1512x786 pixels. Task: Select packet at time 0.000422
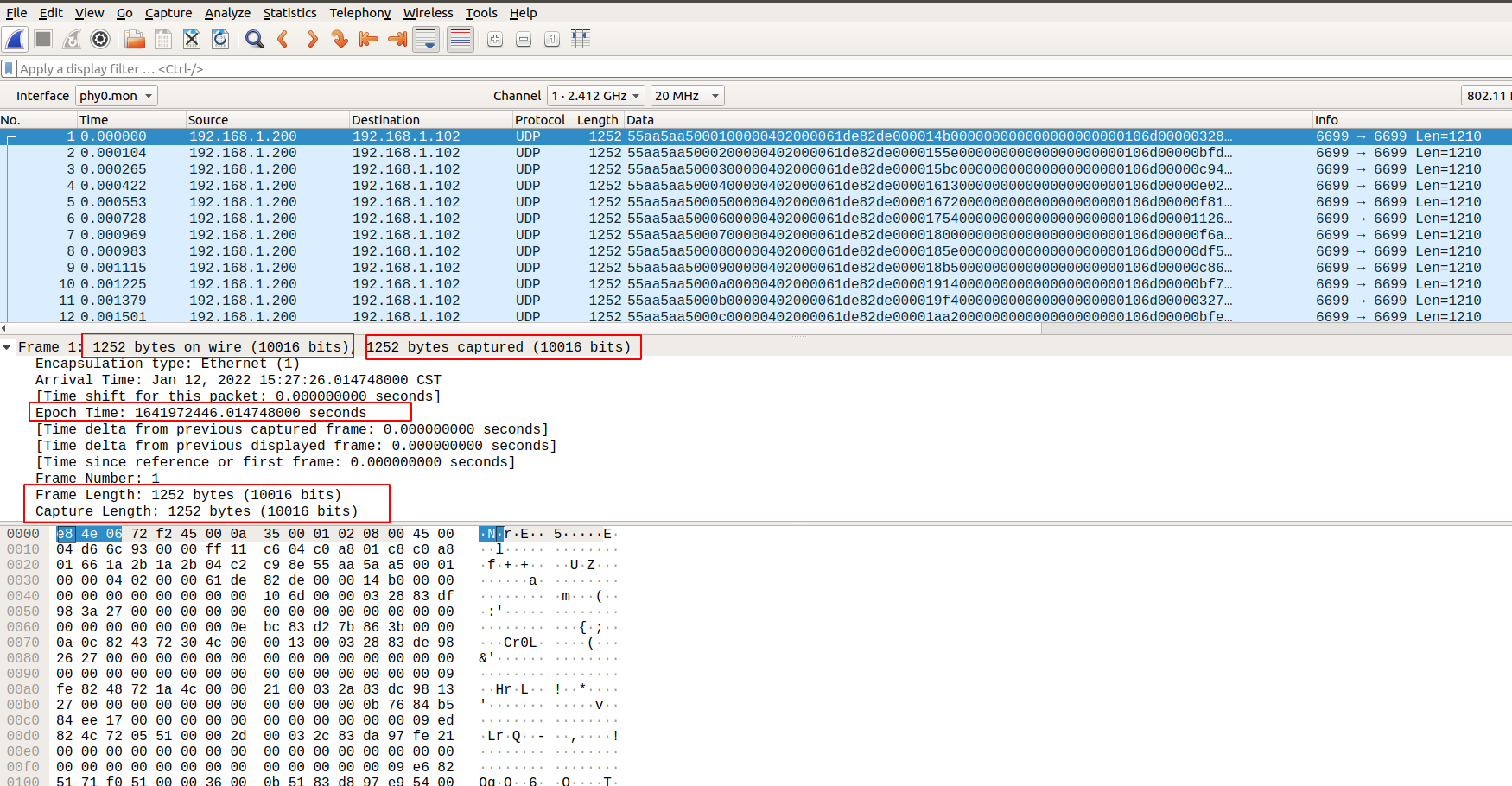[x=756, y=186]
